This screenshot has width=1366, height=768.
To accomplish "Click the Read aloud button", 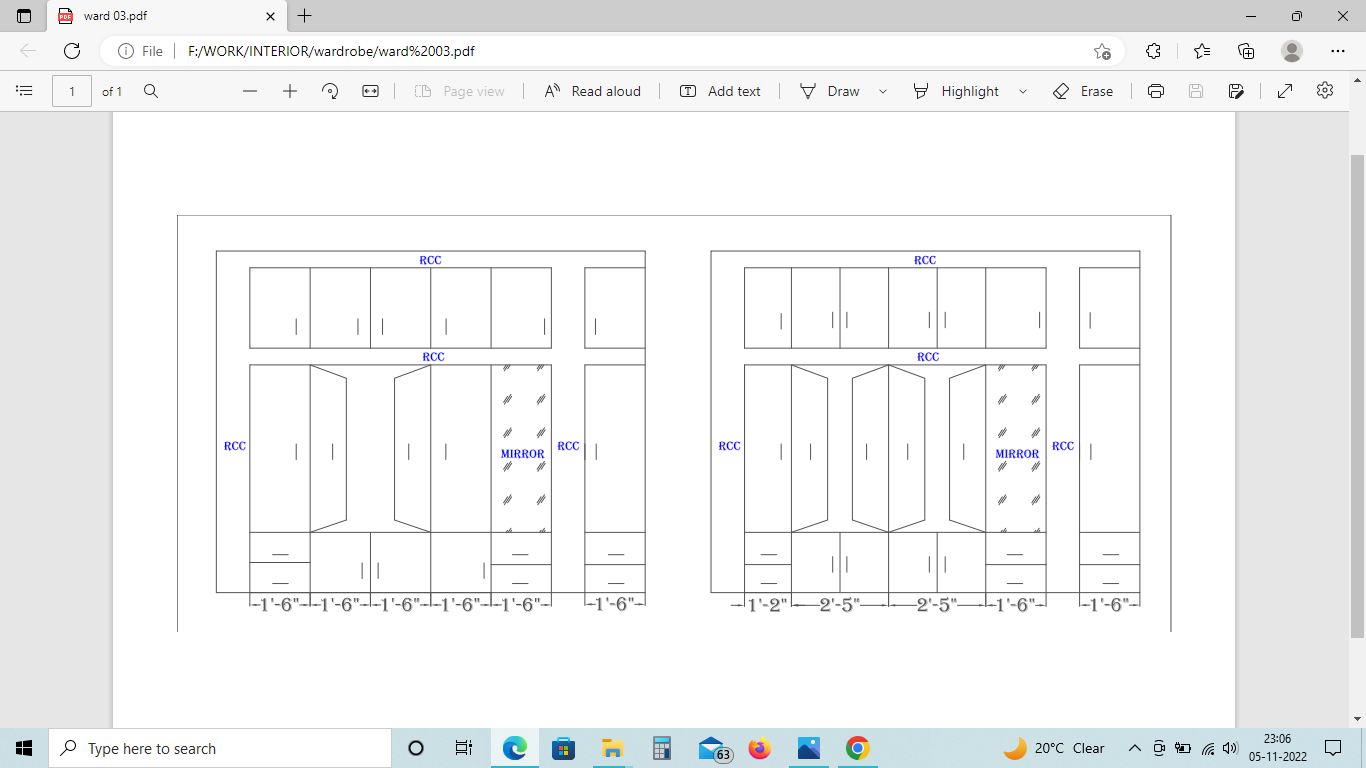I will coord(592,91).
